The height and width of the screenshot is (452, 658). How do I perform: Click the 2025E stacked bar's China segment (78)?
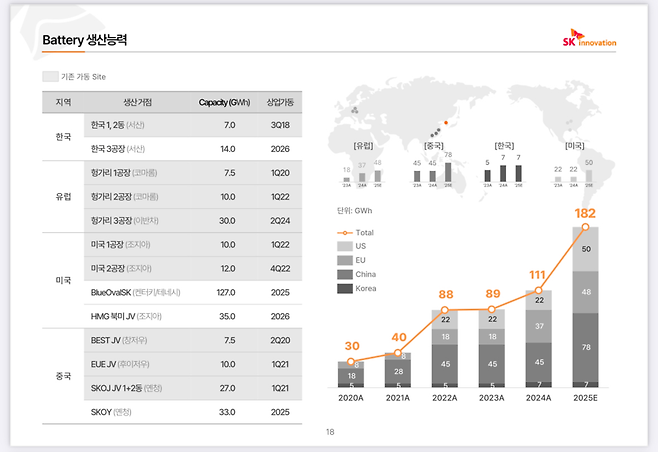pos(585,347)
